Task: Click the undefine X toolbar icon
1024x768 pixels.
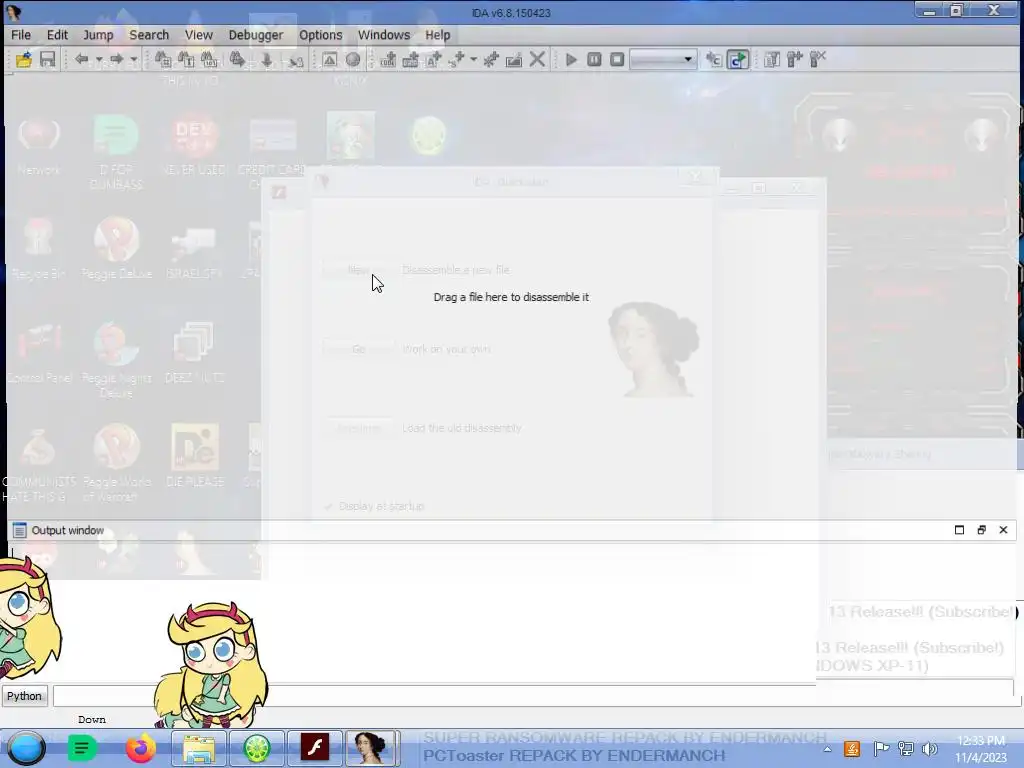Action: [537, 60]
